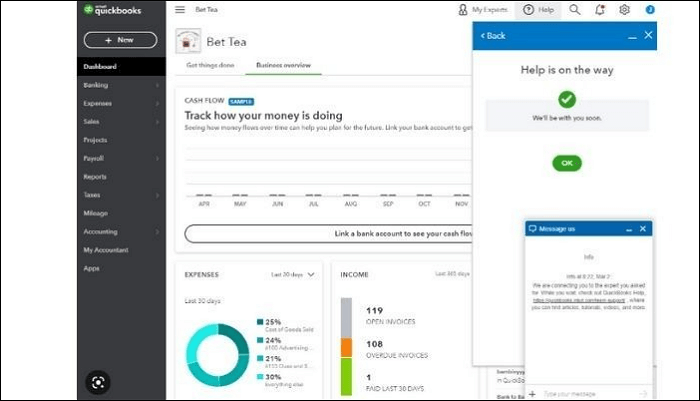The width and height of the screenshot is (700, 401).
Task: Click the + New button
Action: coord(120,40)
